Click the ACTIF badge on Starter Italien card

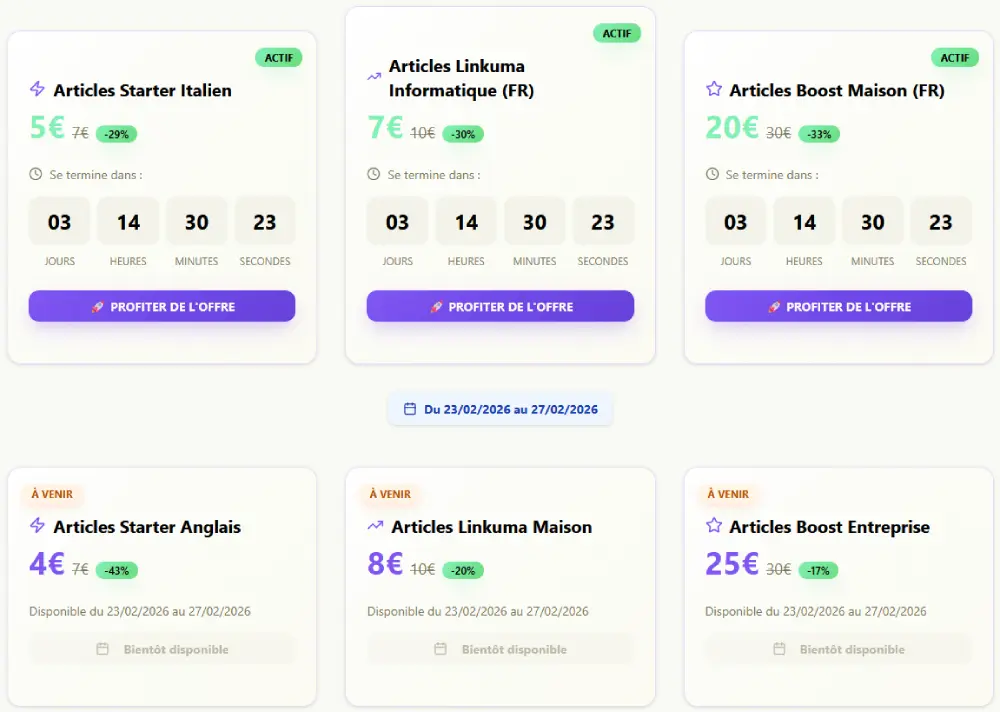279,57
